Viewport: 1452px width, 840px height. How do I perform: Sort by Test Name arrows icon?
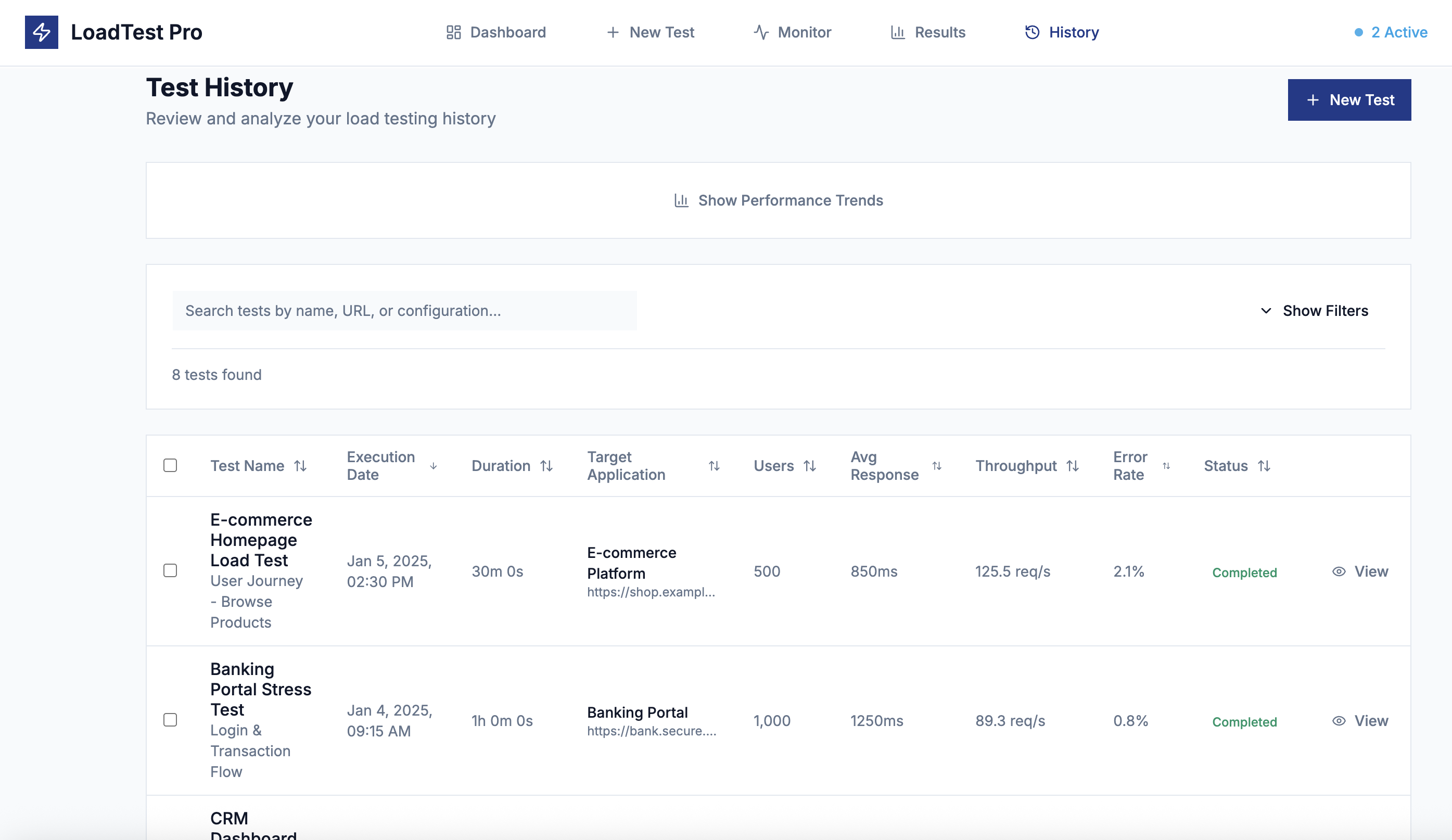pyautogui.click(x=300, y=465)
